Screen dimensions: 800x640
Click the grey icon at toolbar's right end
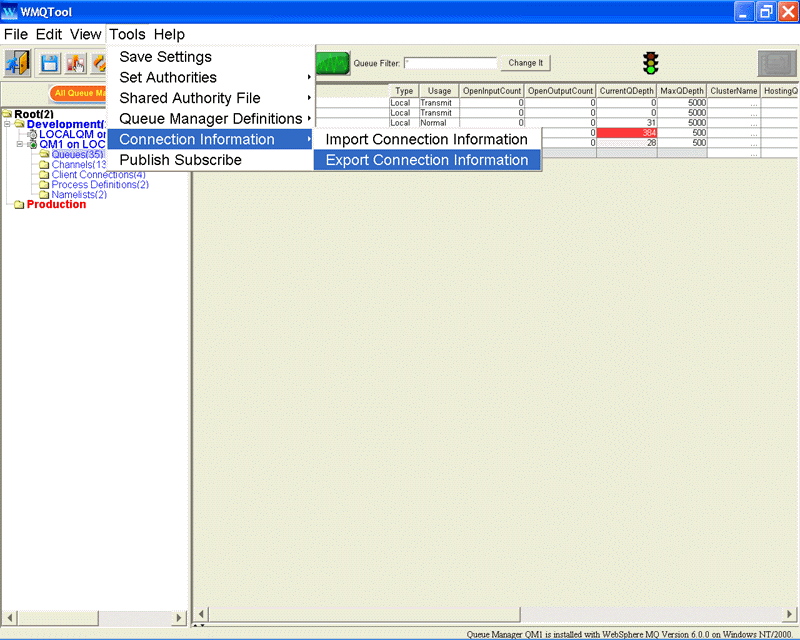777,63
